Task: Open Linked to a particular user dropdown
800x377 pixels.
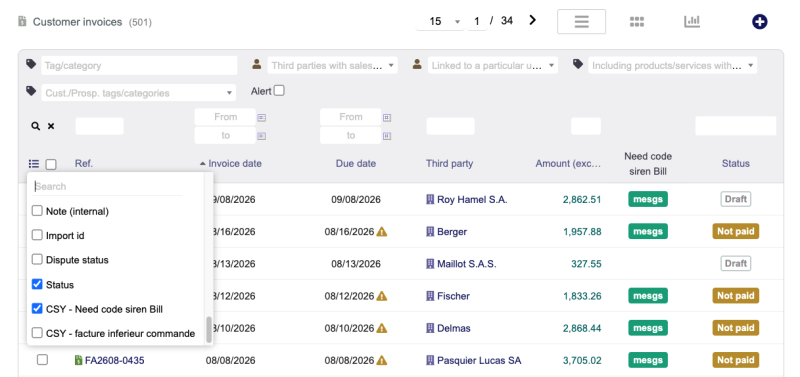Action: (492, 65)
